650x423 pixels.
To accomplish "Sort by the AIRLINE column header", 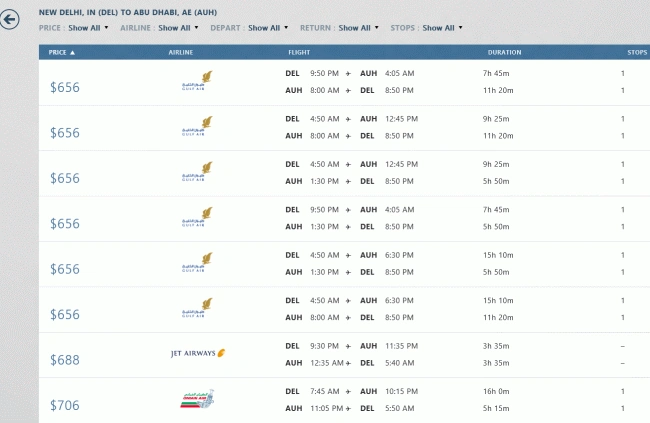I will 181,52.
